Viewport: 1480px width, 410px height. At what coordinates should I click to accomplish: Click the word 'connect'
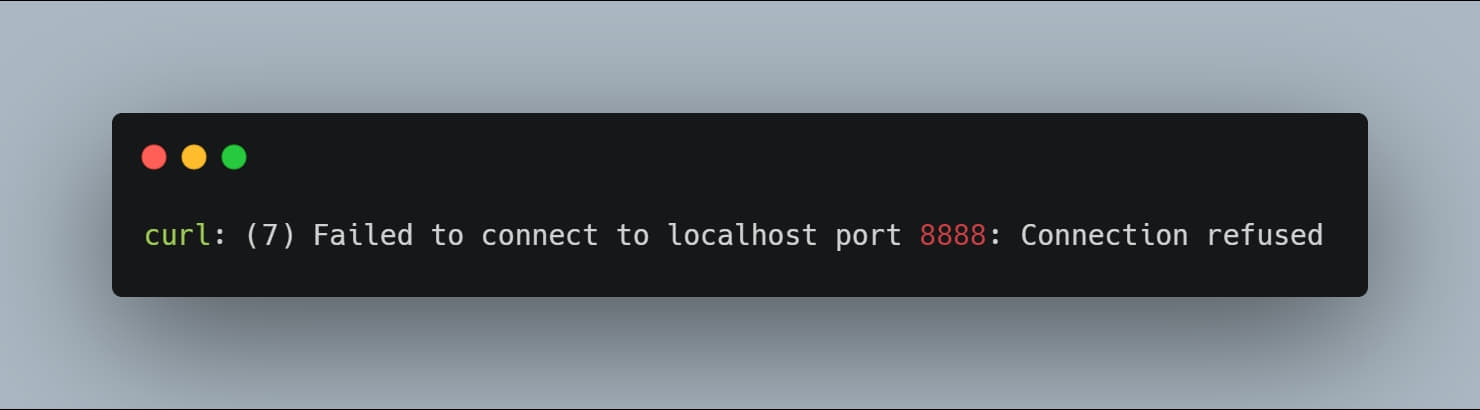tap(540, 236)
